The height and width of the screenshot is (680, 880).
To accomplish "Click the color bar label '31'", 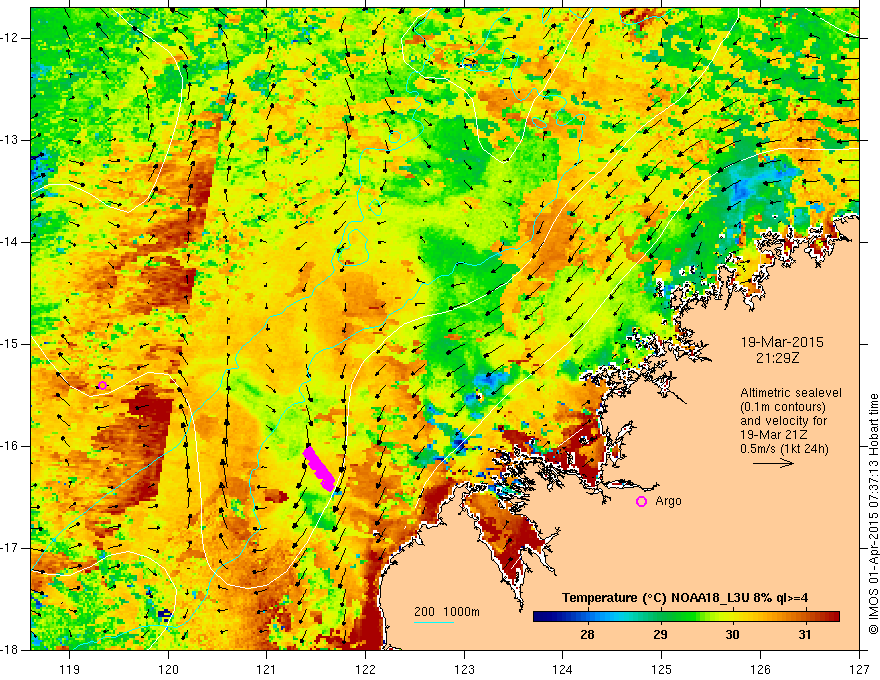I will (x=805, y=635).
